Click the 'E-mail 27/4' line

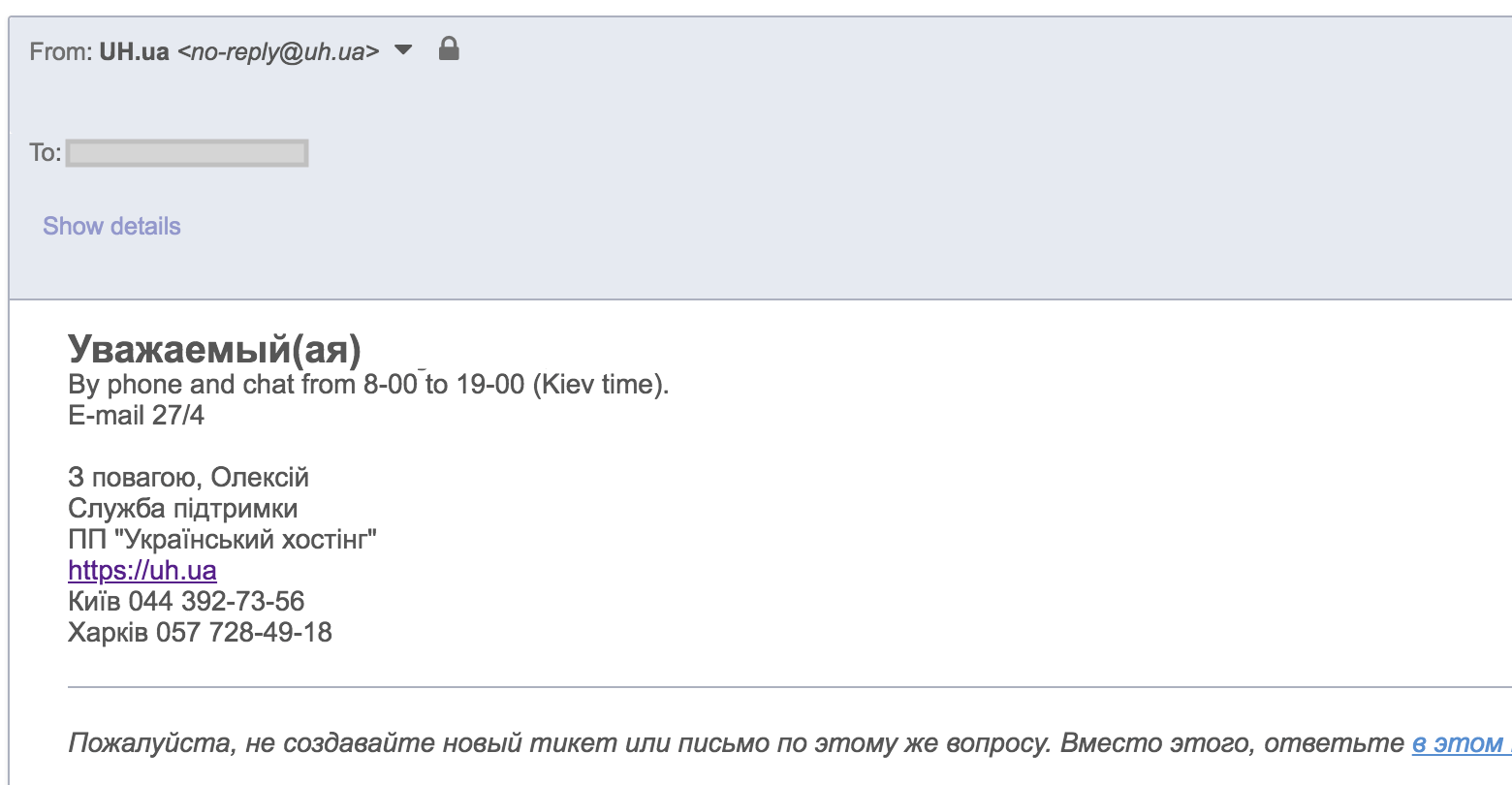[x=137, y=416]
